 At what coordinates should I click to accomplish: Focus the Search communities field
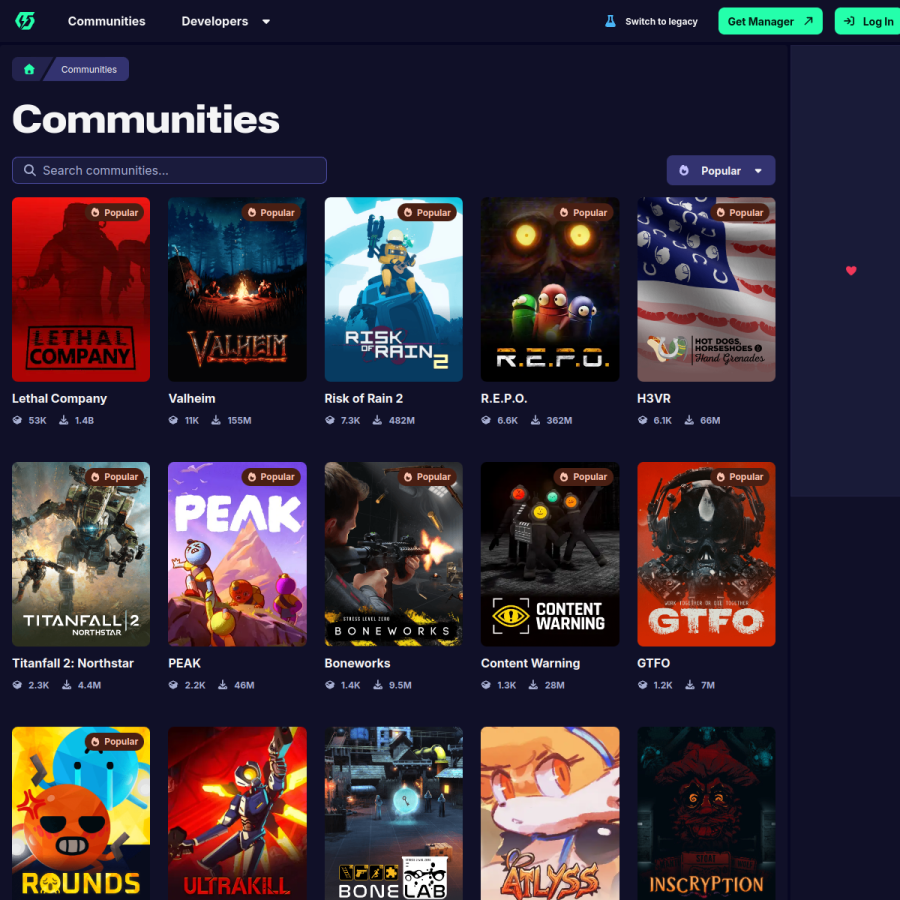[x=169, y=170]
